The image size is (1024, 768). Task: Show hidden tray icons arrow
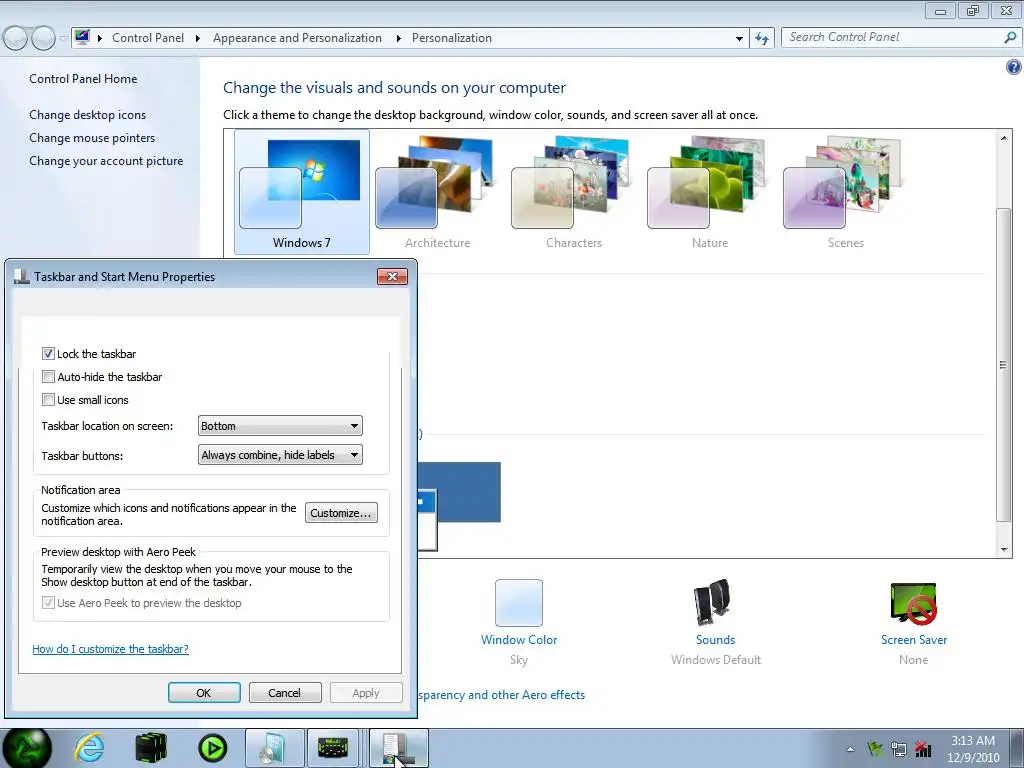tap(850, 749)
